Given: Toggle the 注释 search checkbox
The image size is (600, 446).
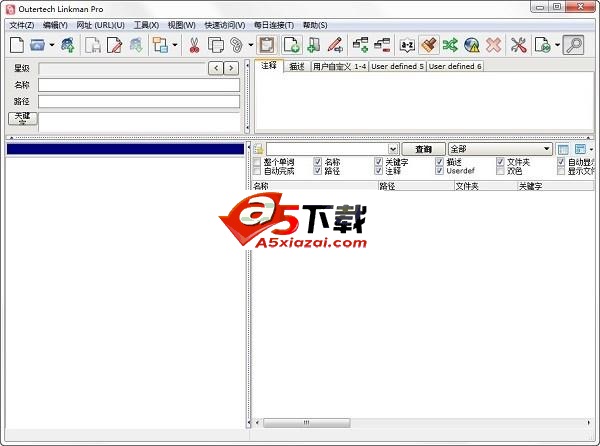Looking at the screenshot, I should pyautogui.click(x=378, y=171).
